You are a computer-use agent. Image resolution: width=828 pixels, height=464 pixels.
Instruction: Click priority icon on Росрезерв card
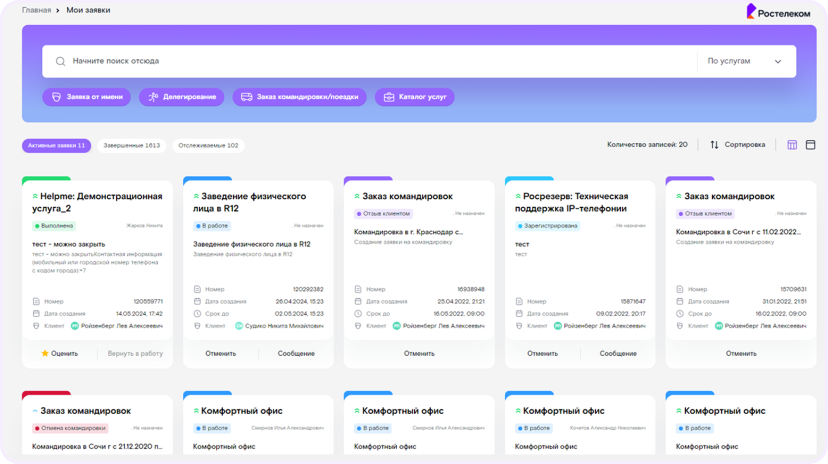518,196
